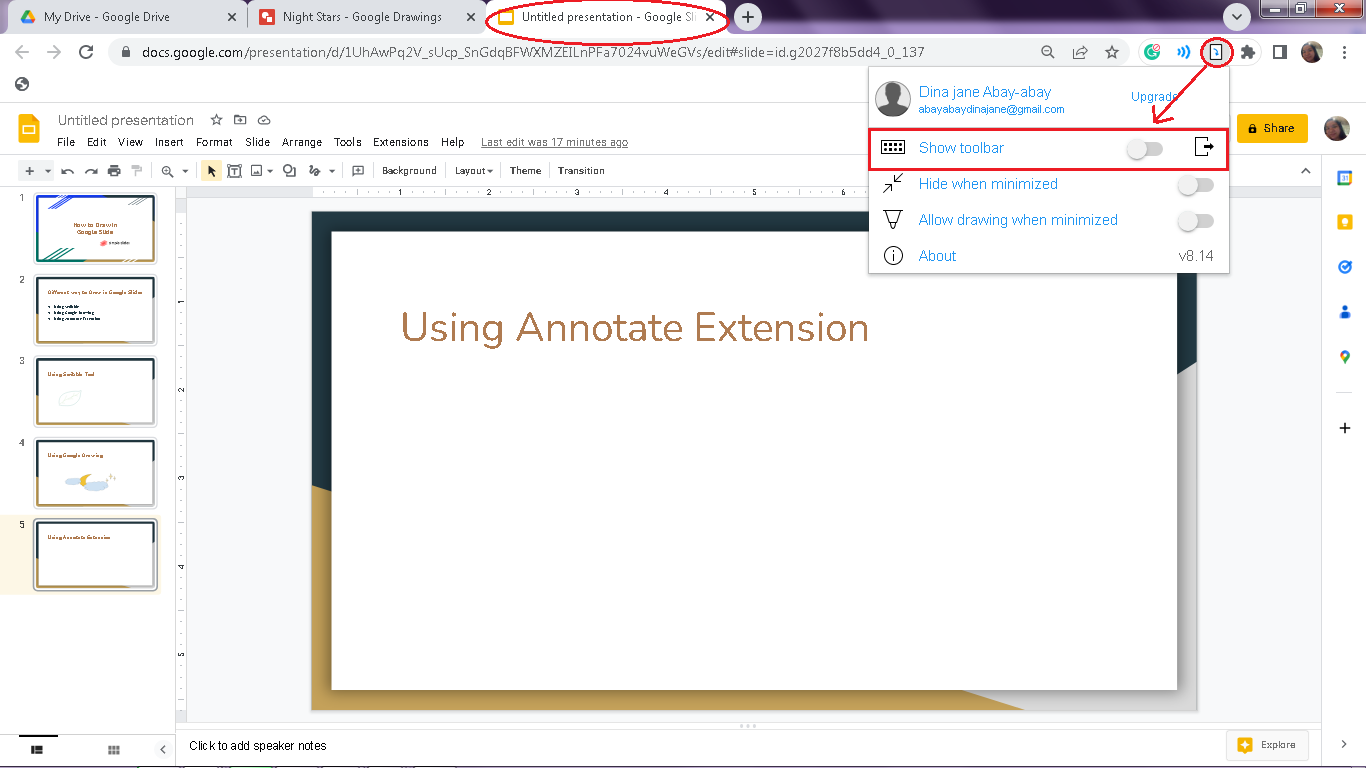Expand the New slide layout dropdown arrow
The image size is (1366, 768).
coord(48,171)
